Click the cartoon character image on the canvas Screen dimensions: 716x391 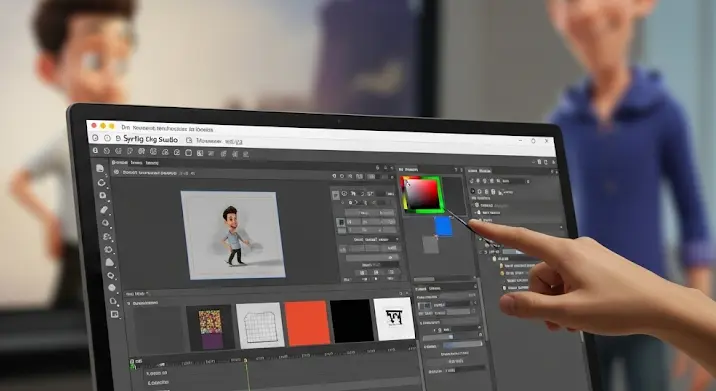pyautogui.click(x=234, y=236)
